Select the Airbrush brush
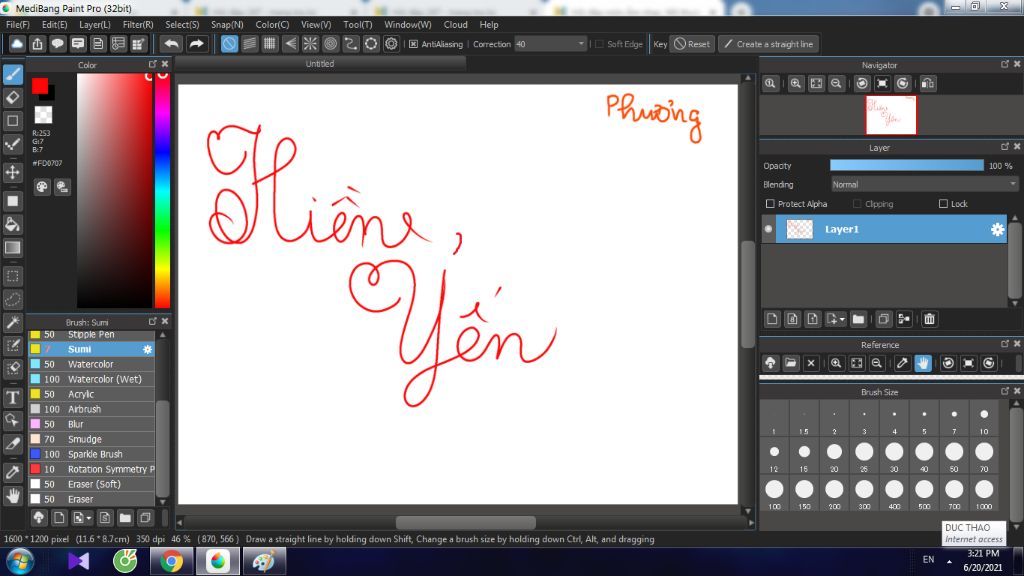The height and width of the screenshot is (576, 1024). point(91,409)
